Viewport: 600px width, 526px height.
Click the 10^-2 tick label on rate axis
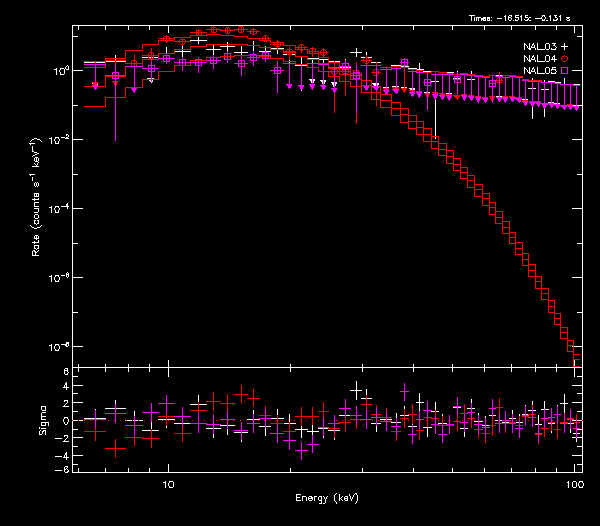tap(61, 140)
